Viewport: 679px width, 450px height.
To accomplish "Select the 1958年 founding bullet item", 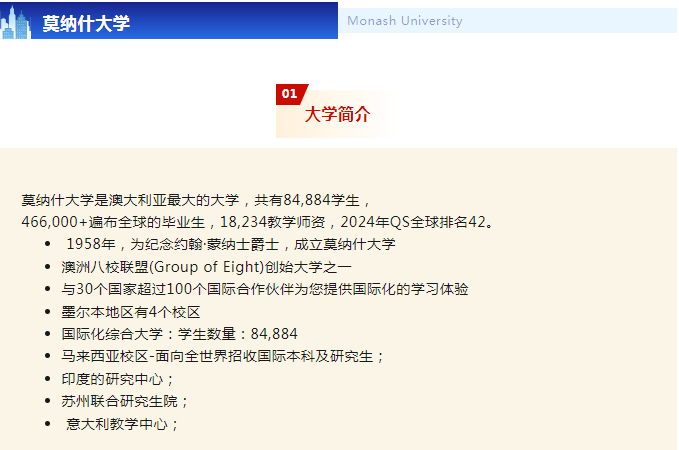I will pos(230,244).
